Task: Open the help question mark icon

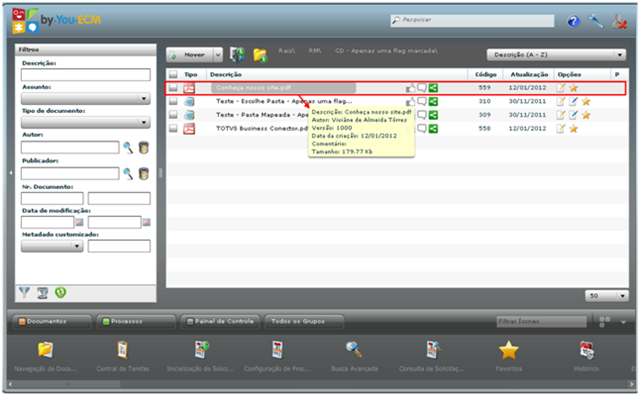Action: (573, 21)
